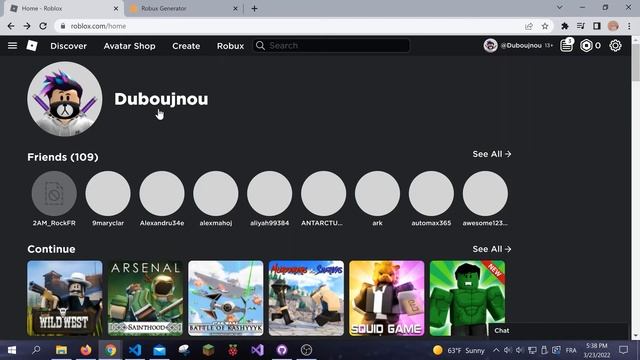Open the Murderers vs Sheriffs game tile
640x360 pixels.
[306, 298]
